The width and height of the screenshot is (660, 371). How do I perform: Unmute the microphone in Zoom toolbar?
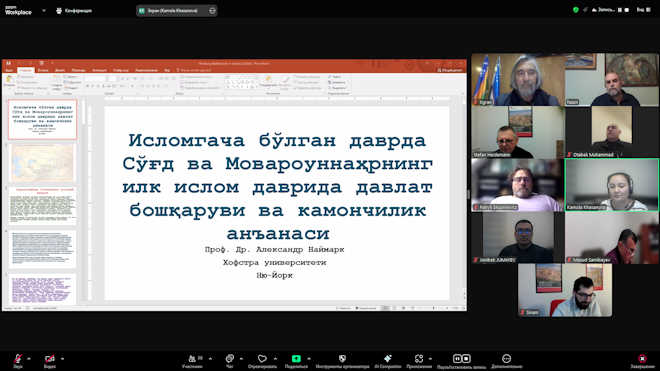coord(18,359)
